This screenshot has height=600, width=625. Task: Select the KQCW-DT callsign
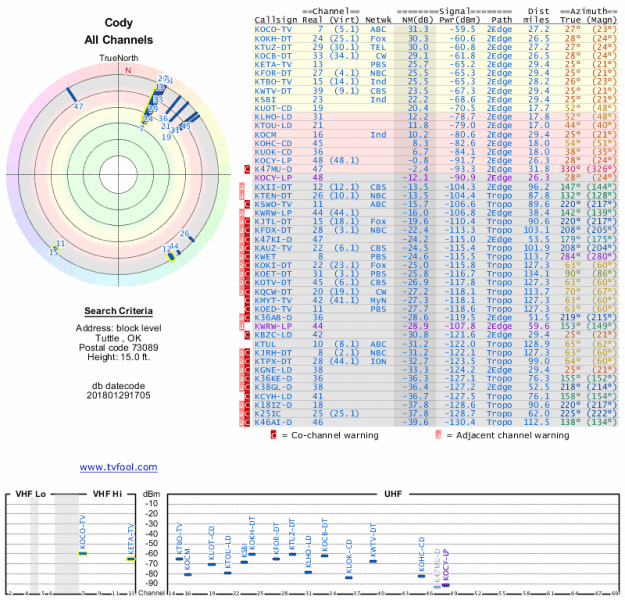pos(273,292)
